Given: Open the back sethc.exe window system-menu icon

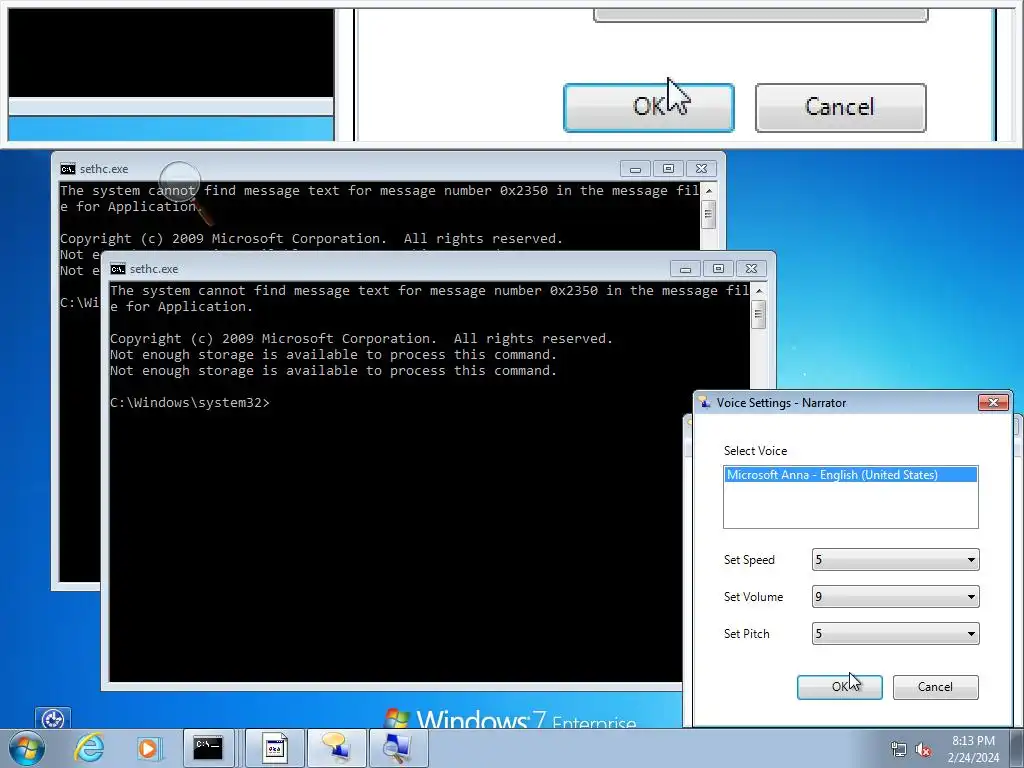Looking at the screenshot, I should (68, 169).
